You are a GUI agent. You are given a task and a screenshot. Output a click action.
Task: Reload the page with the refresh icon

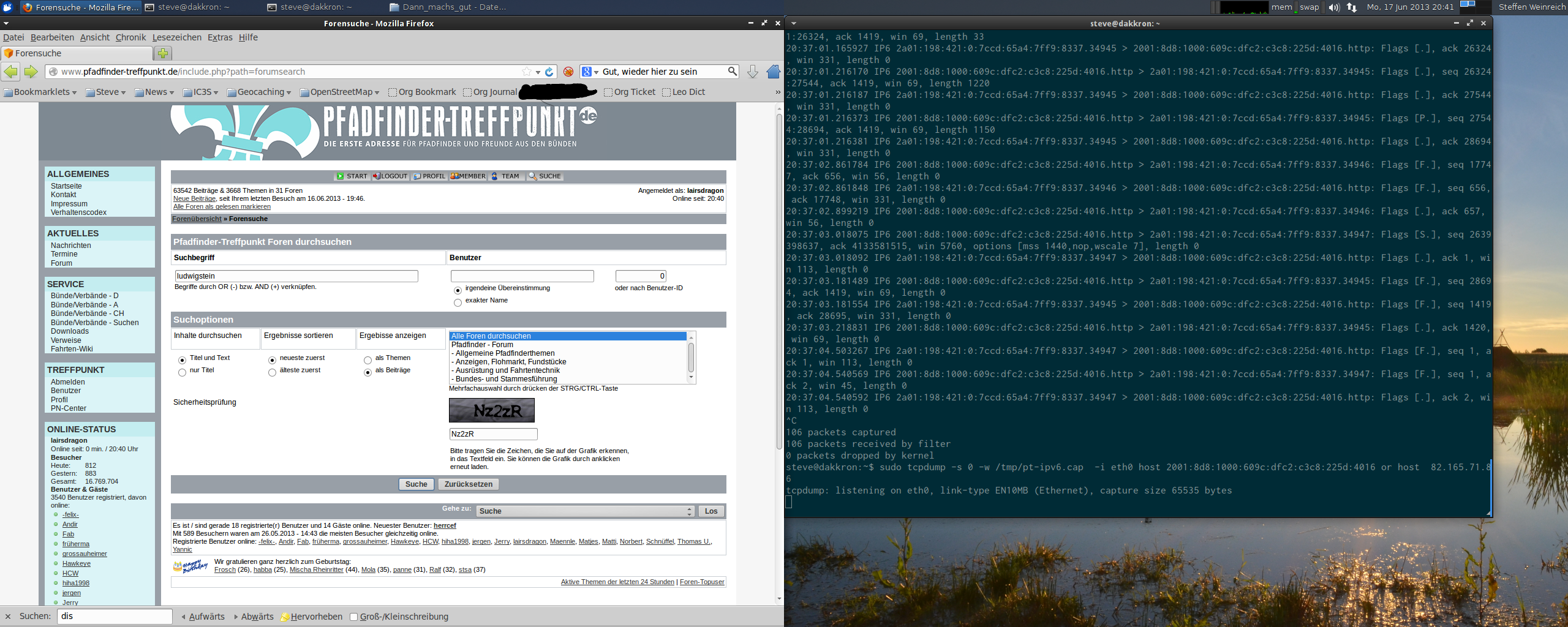(549, 72)
